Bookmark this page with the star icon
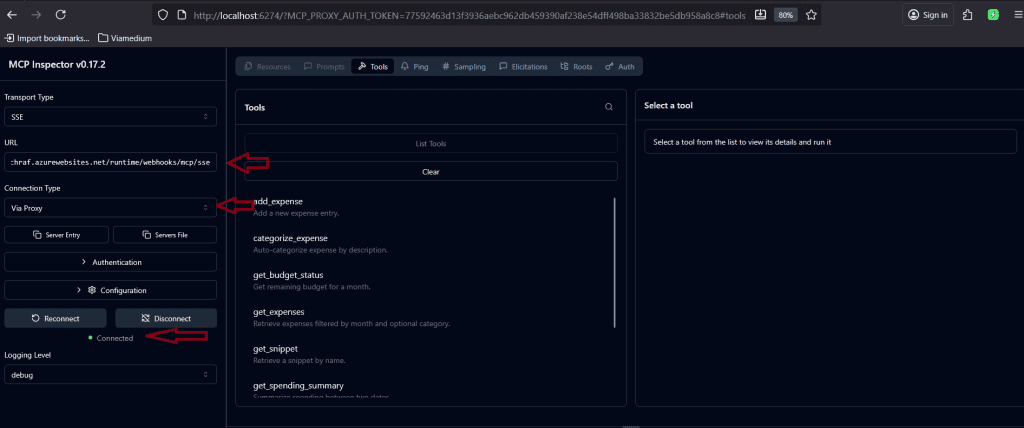1024x428 pixels. (x=811, y=15)
